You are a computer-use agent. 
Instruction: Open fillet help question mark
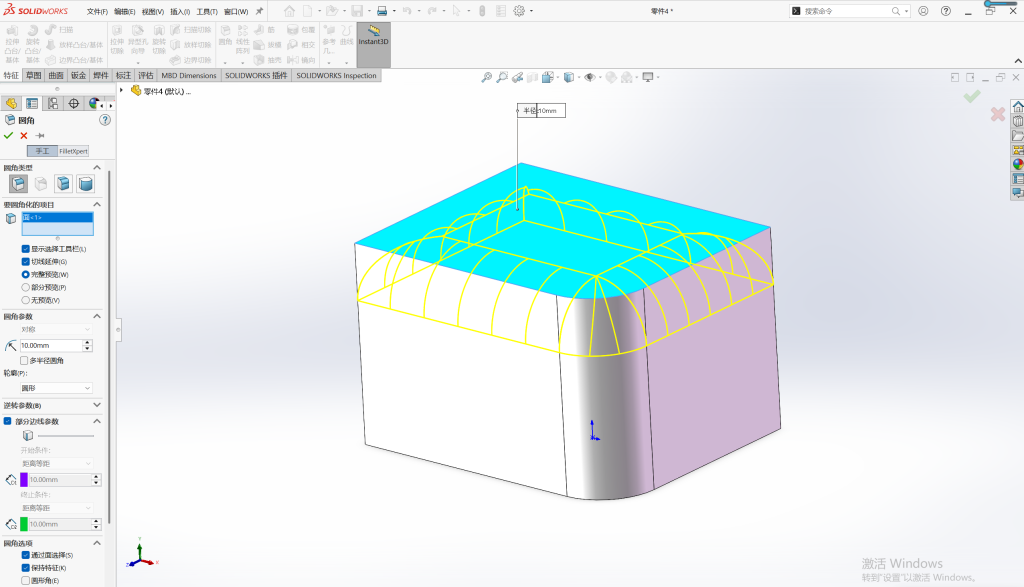coord(104,120)
